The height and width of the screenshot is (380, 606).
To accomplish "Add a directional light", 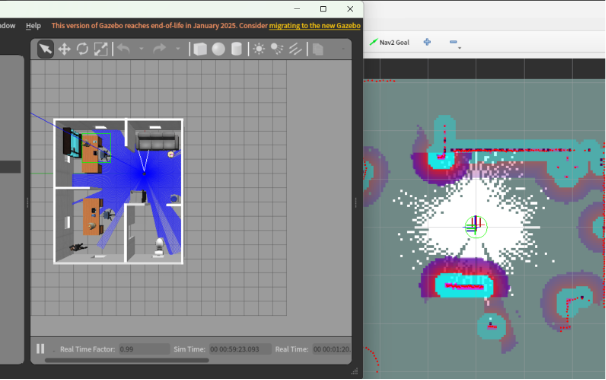I will (x=295, y=49).
